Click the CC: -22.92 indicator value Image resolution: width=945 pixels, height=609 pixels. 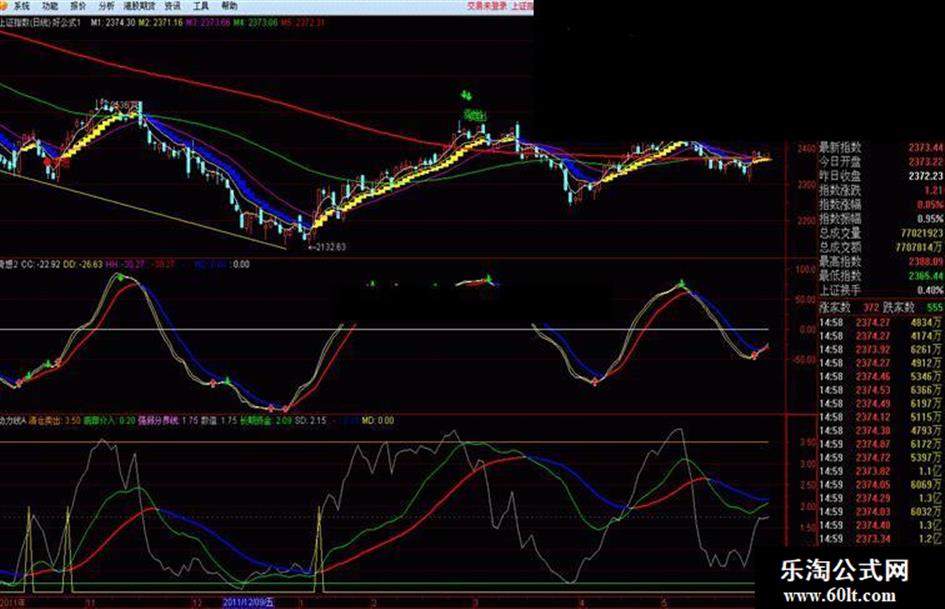(40, 264)
